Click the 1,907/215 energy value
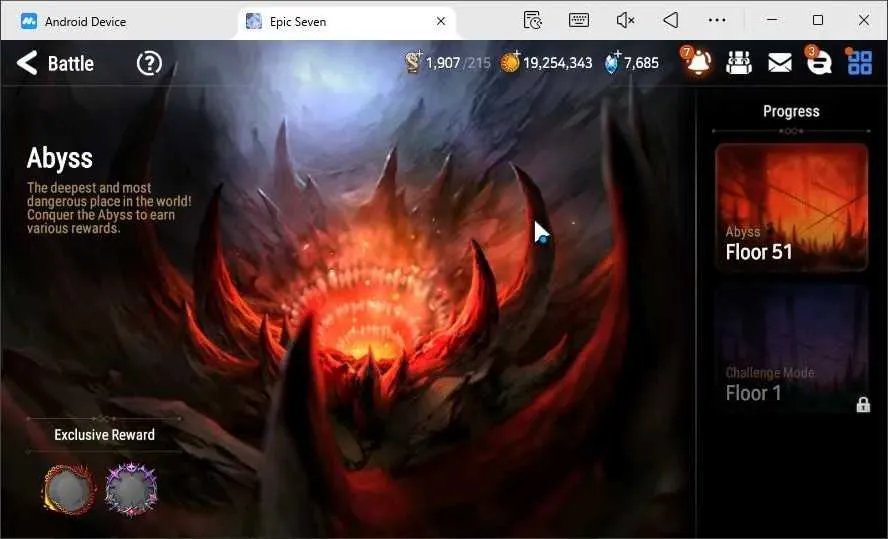 (x=458, y=63)
